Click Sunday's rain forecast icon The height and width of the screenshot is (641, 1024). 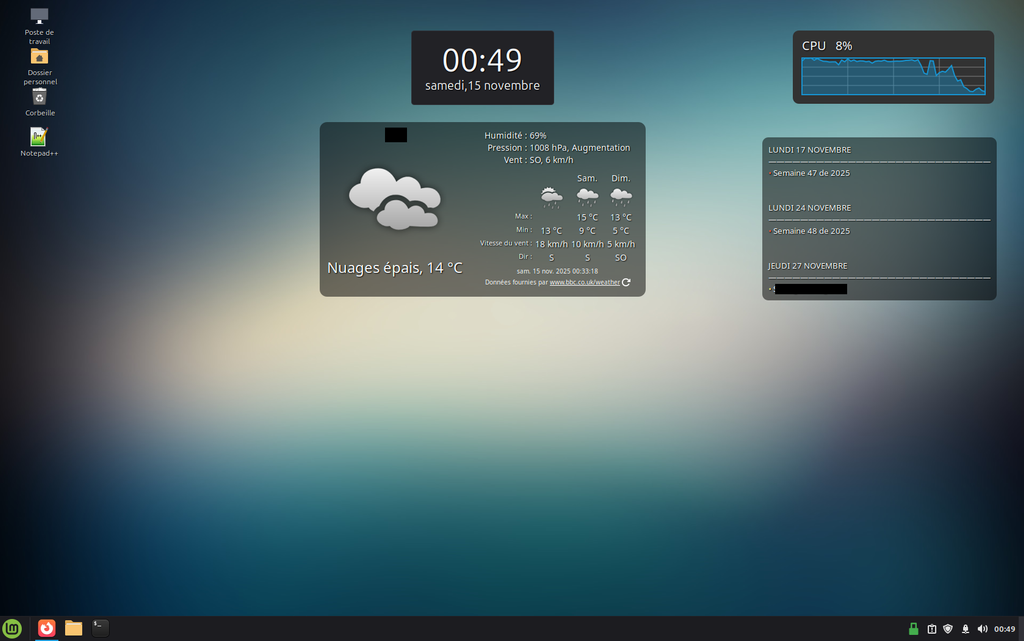pyautogui.click(x=620, y=196)
